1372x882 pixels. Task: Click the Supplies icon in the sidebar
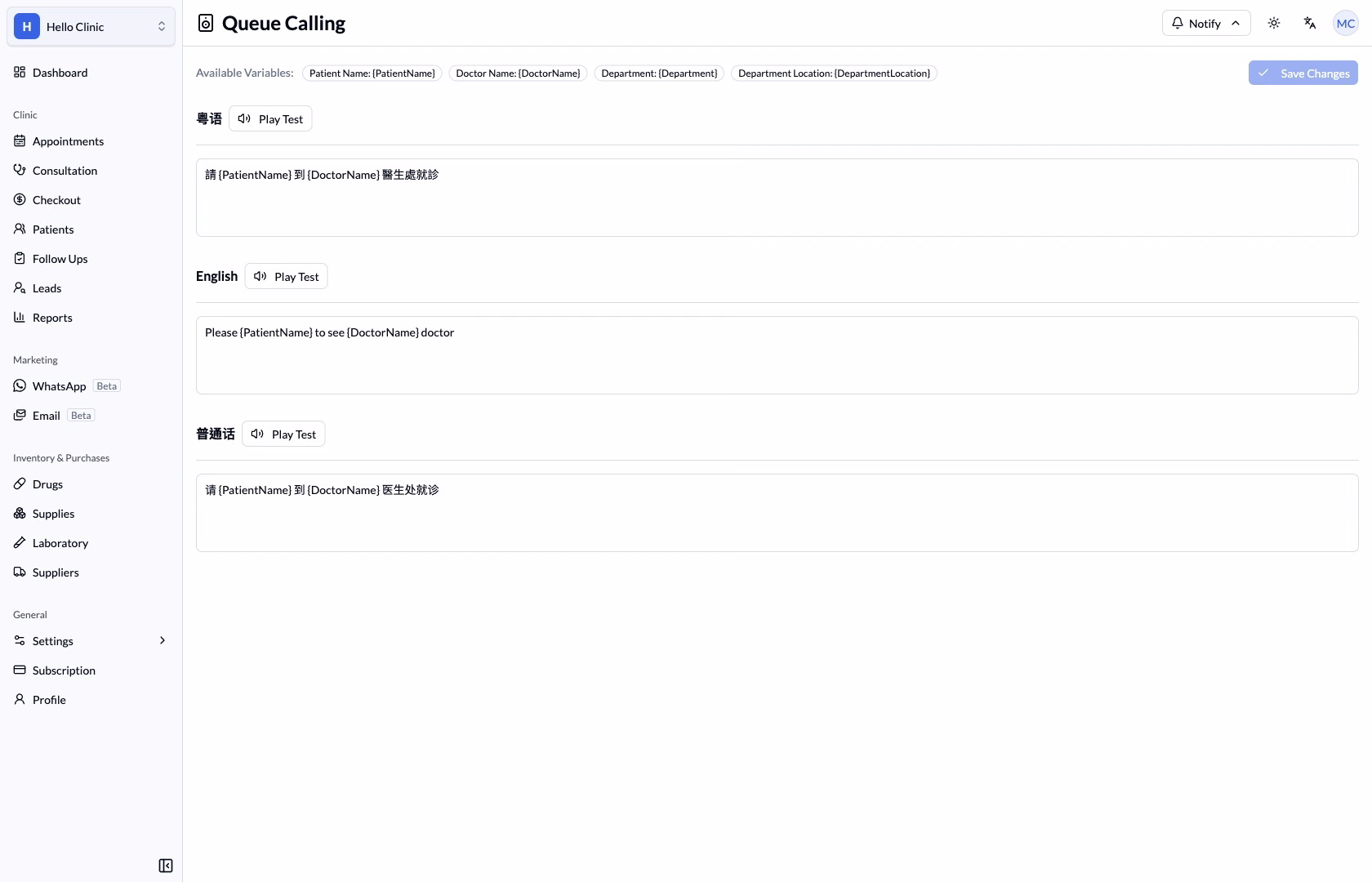coord(20,513)
